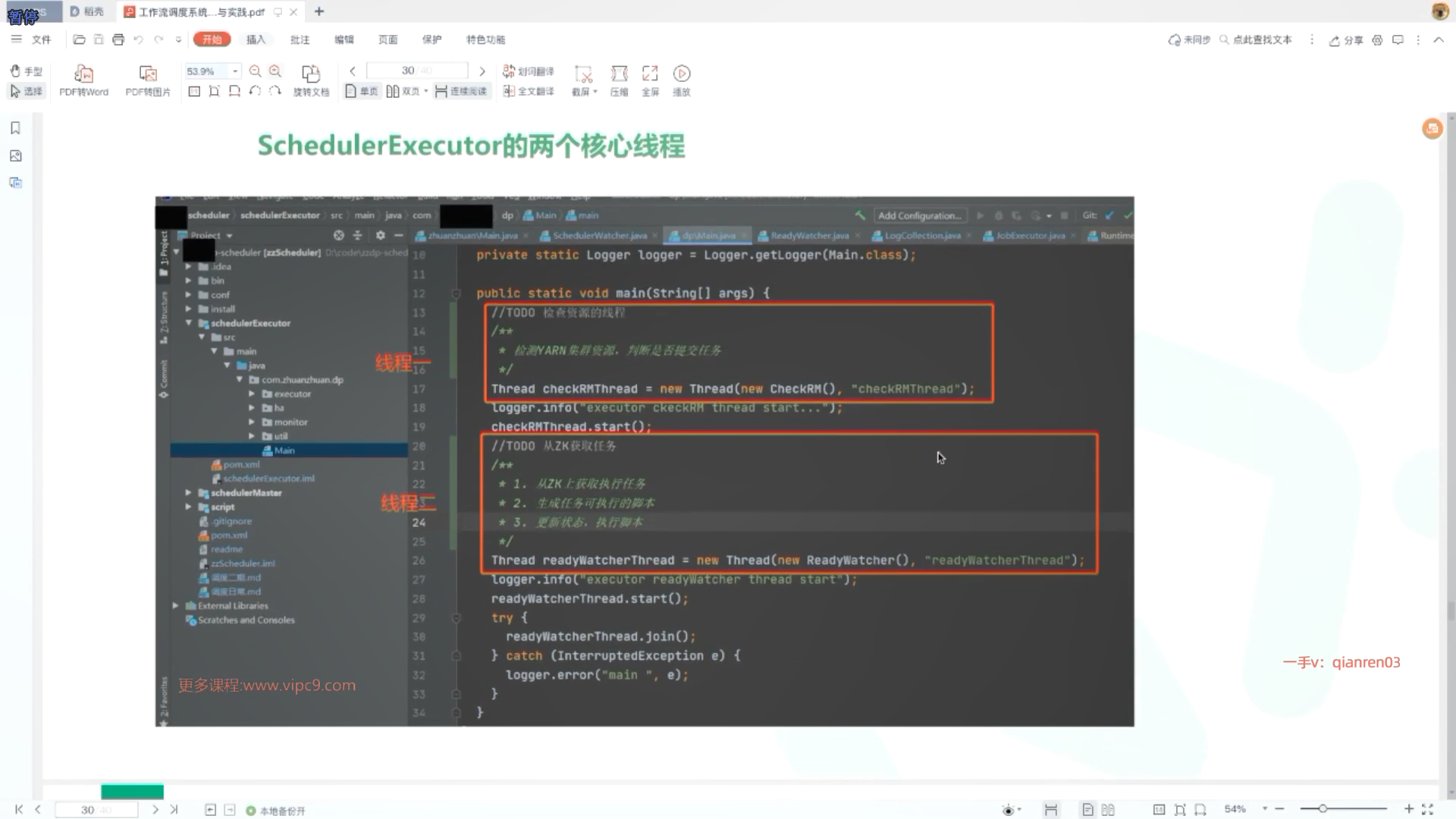
Task: Open the bookmark panel in left sidebar
Action: (x=15, y=128)
